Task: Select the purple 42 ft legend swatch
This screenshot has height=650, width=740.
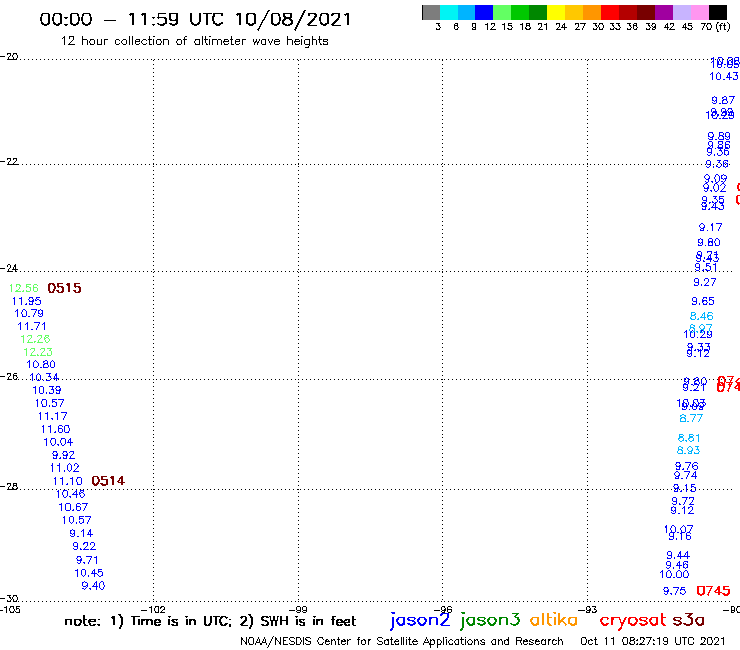Action: (x=663, y=13)
